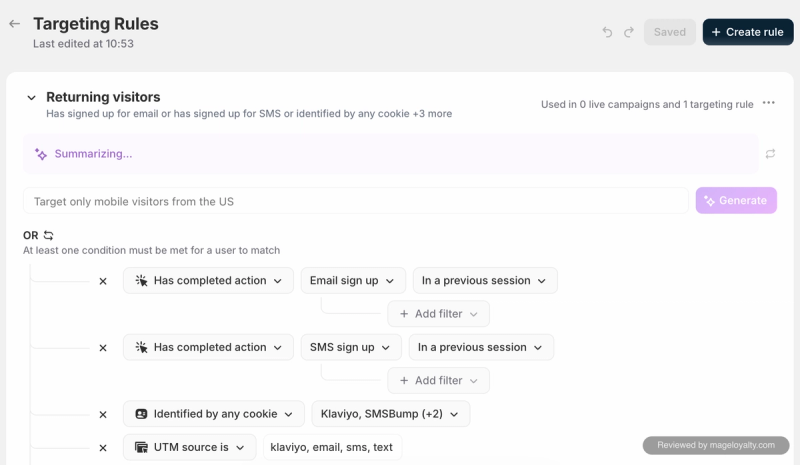The height and width of the screenshot is (465, 800).
Task: Open the SMS sign up dropdown
Action: pos(351,348)
